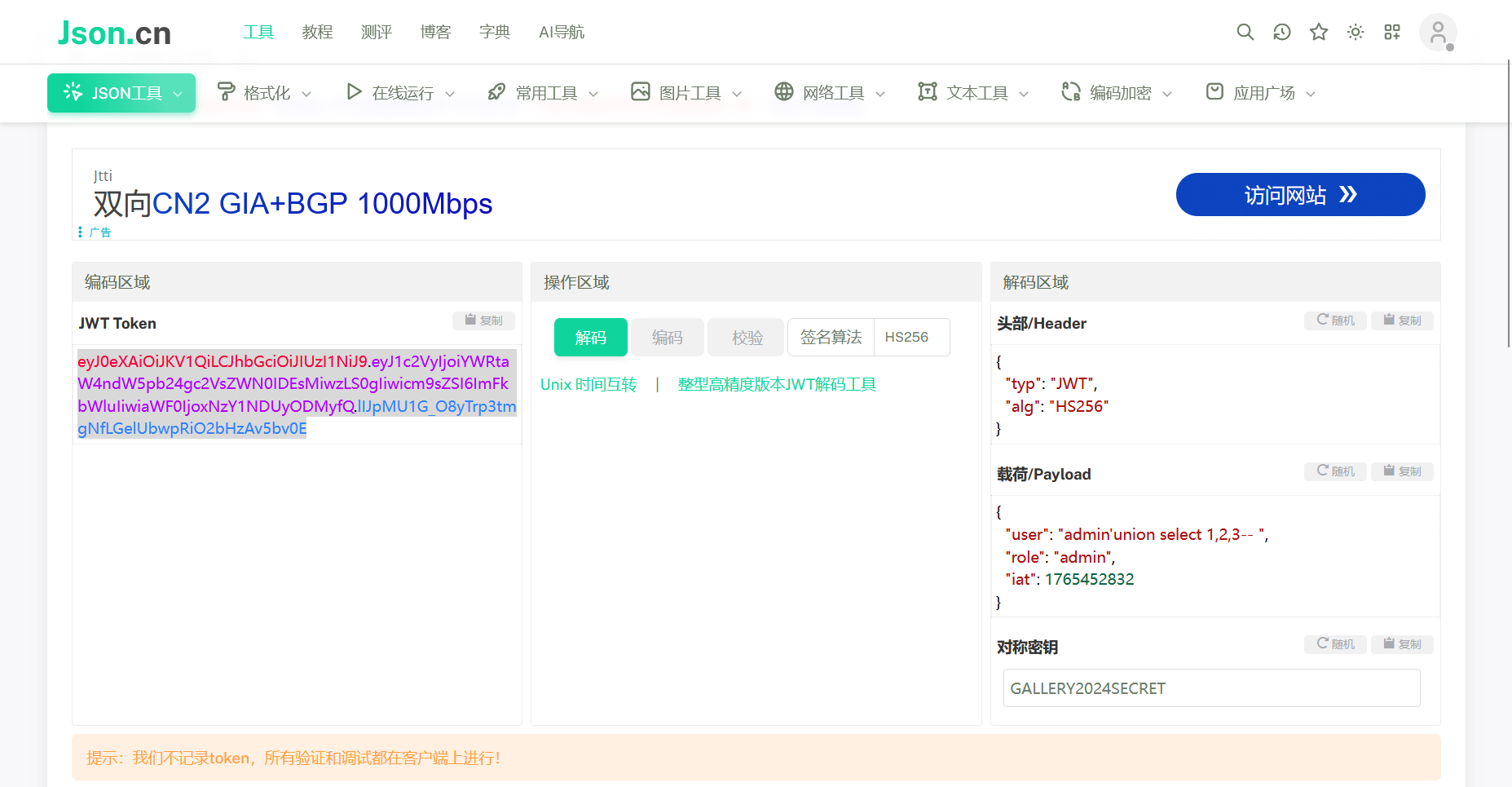Click the 访问网站 ad button
This screenshot has height=787, width=1512.
1300,195
